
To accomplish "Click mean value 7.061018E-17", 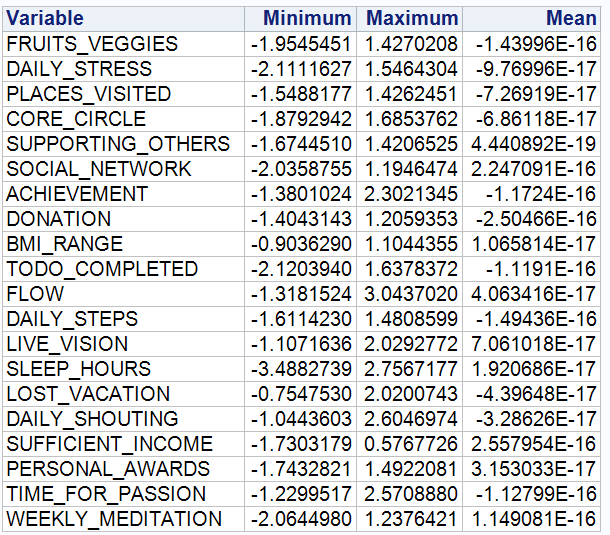I will (x=531, y=344).
